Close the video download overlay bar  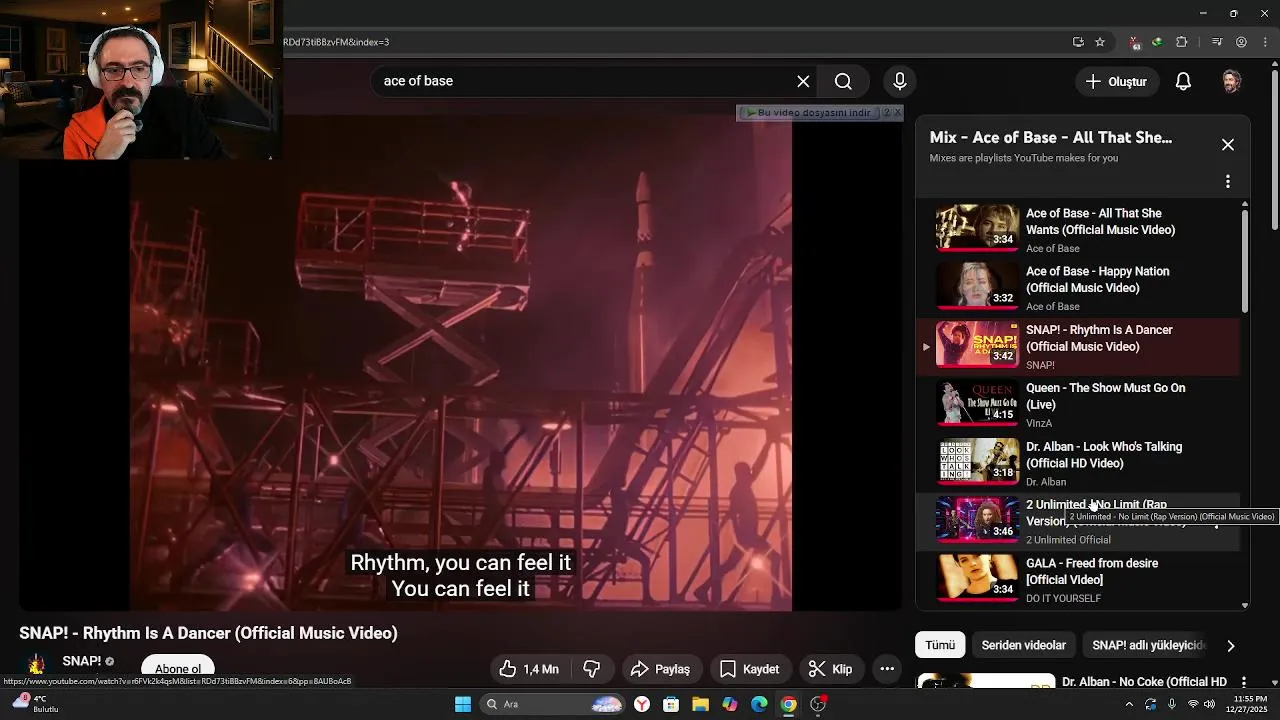pos(896,112)
